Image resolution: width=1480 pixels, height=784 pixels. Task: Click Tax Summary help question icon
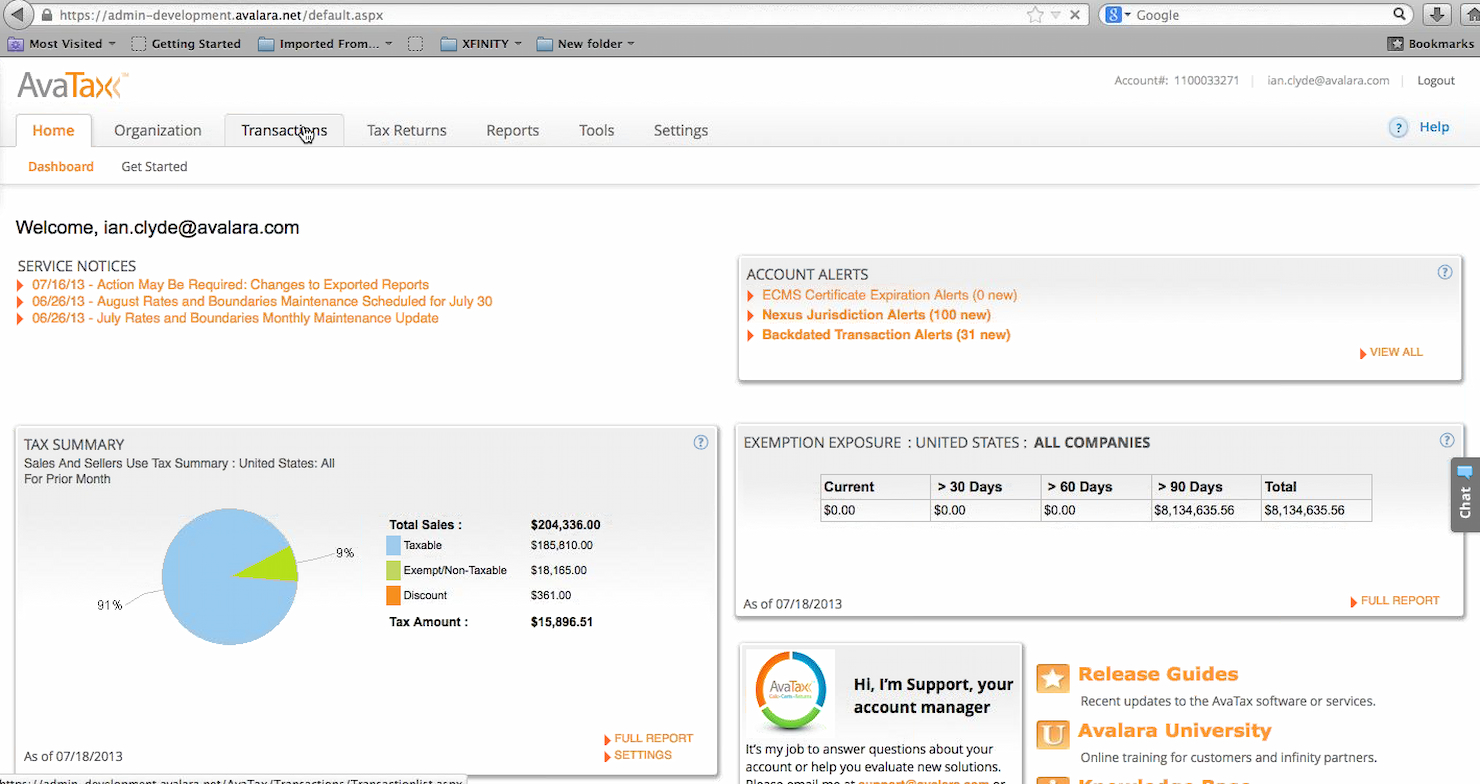[x=701, y=442]
